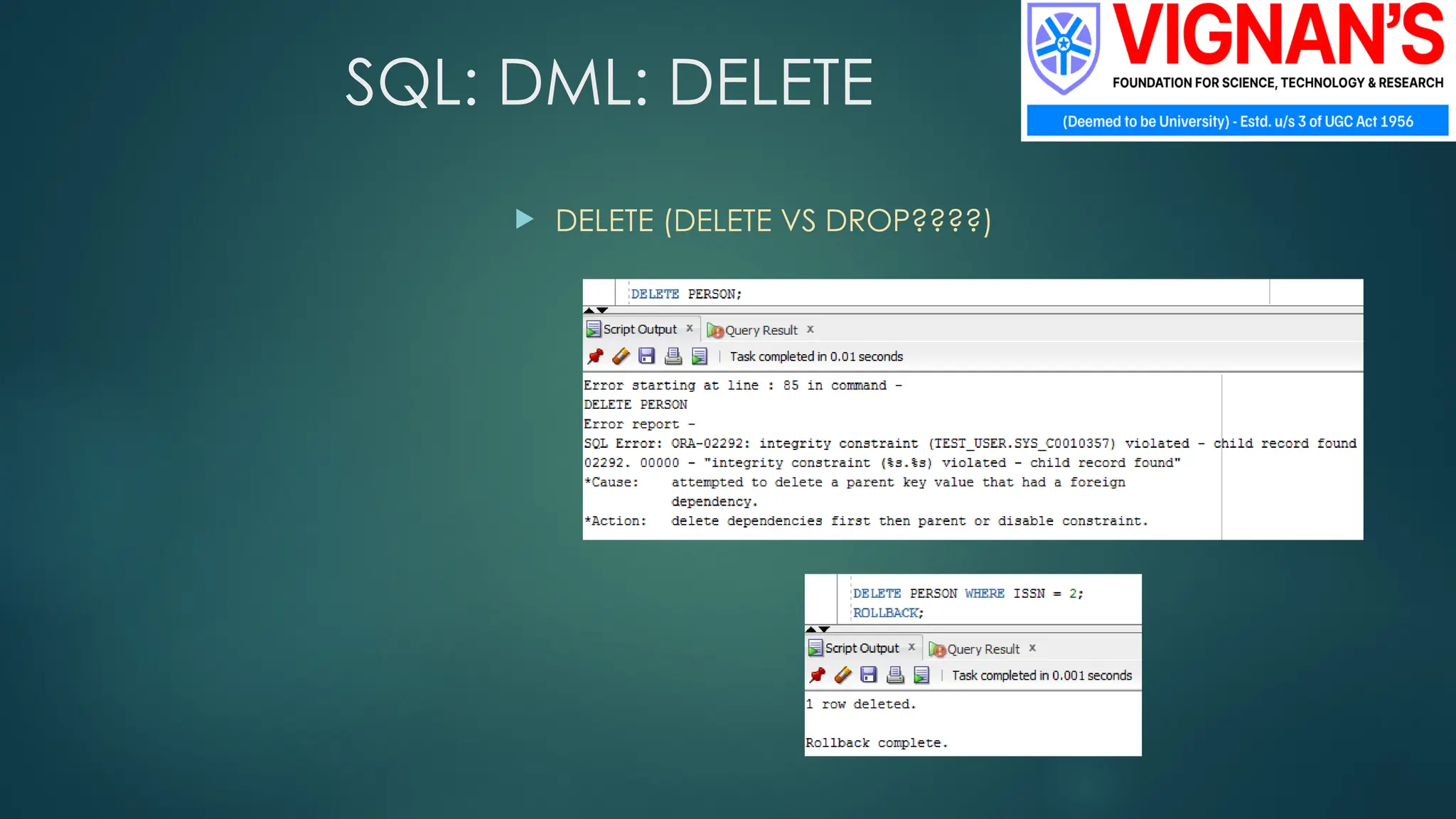Click collapse arrows above upper Script Output tab
Image resolution: width=1456 pixels, height=819 pixels.
pos(596,310)
